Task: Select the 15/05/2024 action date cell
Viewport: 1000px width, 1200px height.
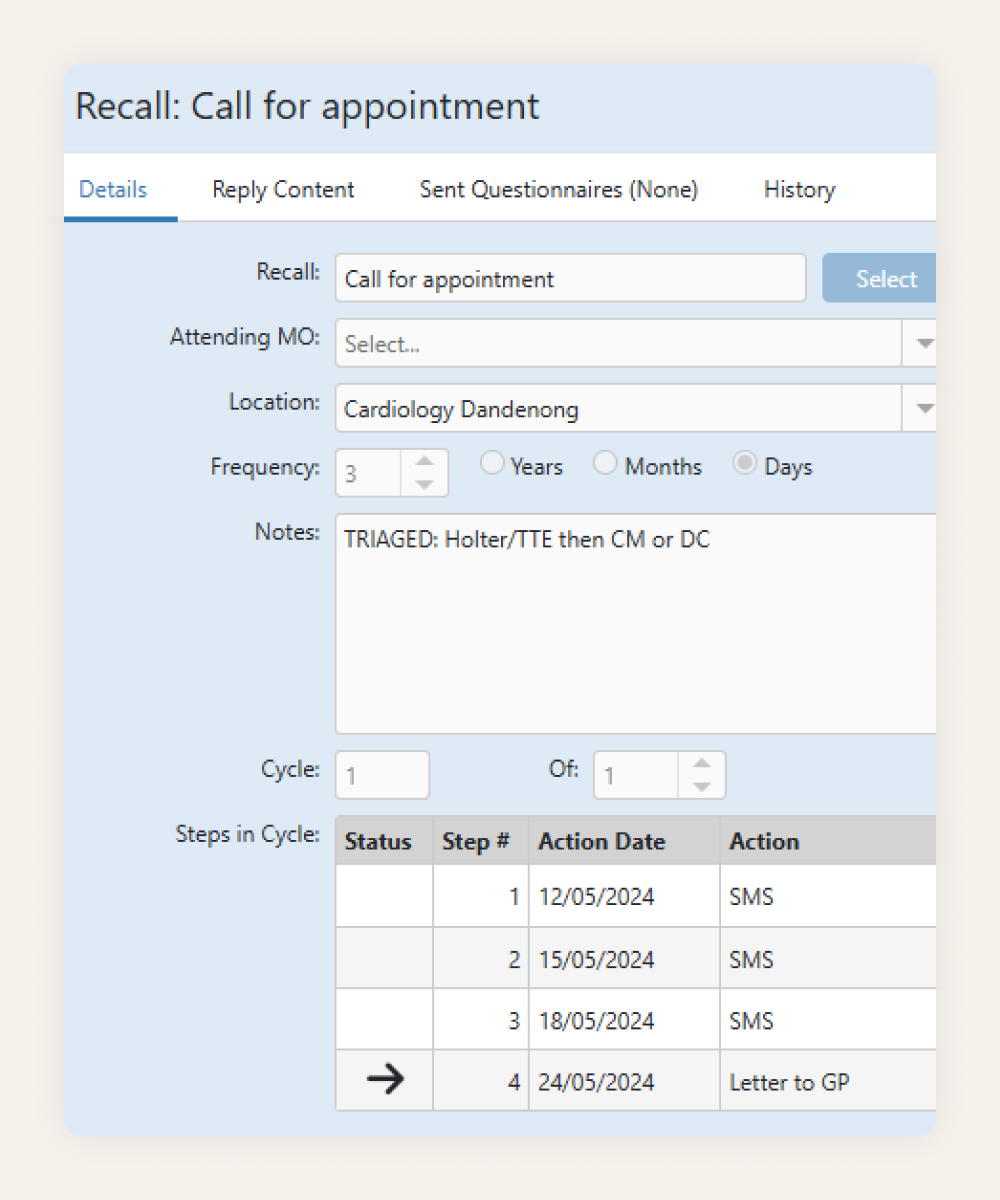Action: point(624,959)
